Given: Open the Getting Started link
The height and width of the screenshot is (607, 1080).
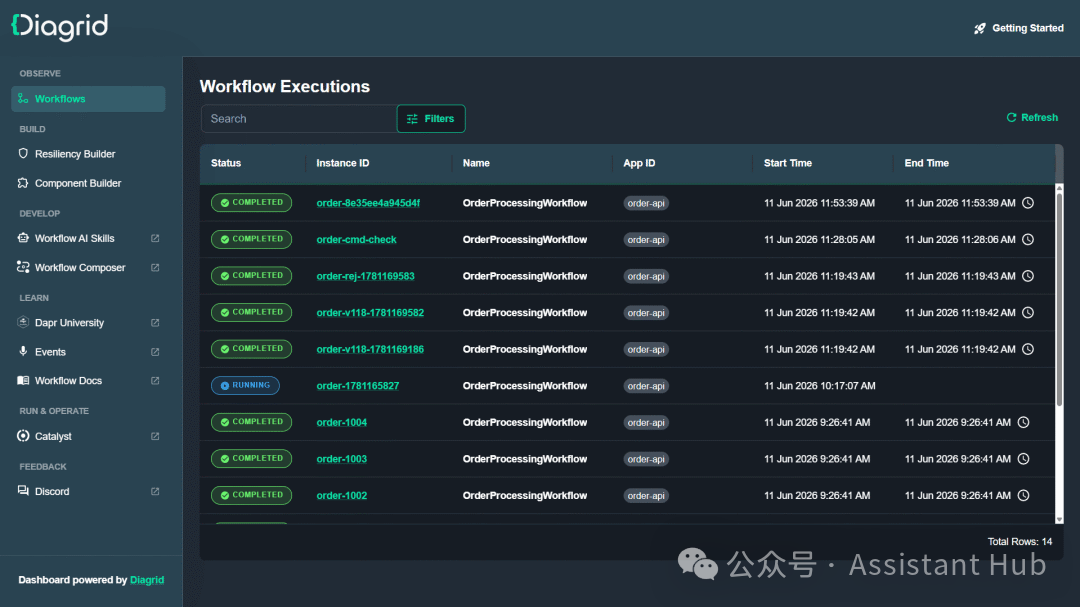Looking at the screenshot, I should (x=1019, y=28).
